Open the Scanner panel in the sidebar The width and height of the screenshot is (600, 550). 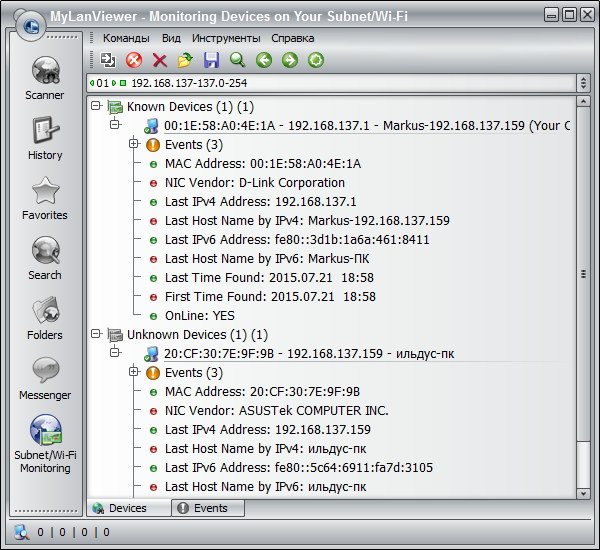click(x=44, y=76)
